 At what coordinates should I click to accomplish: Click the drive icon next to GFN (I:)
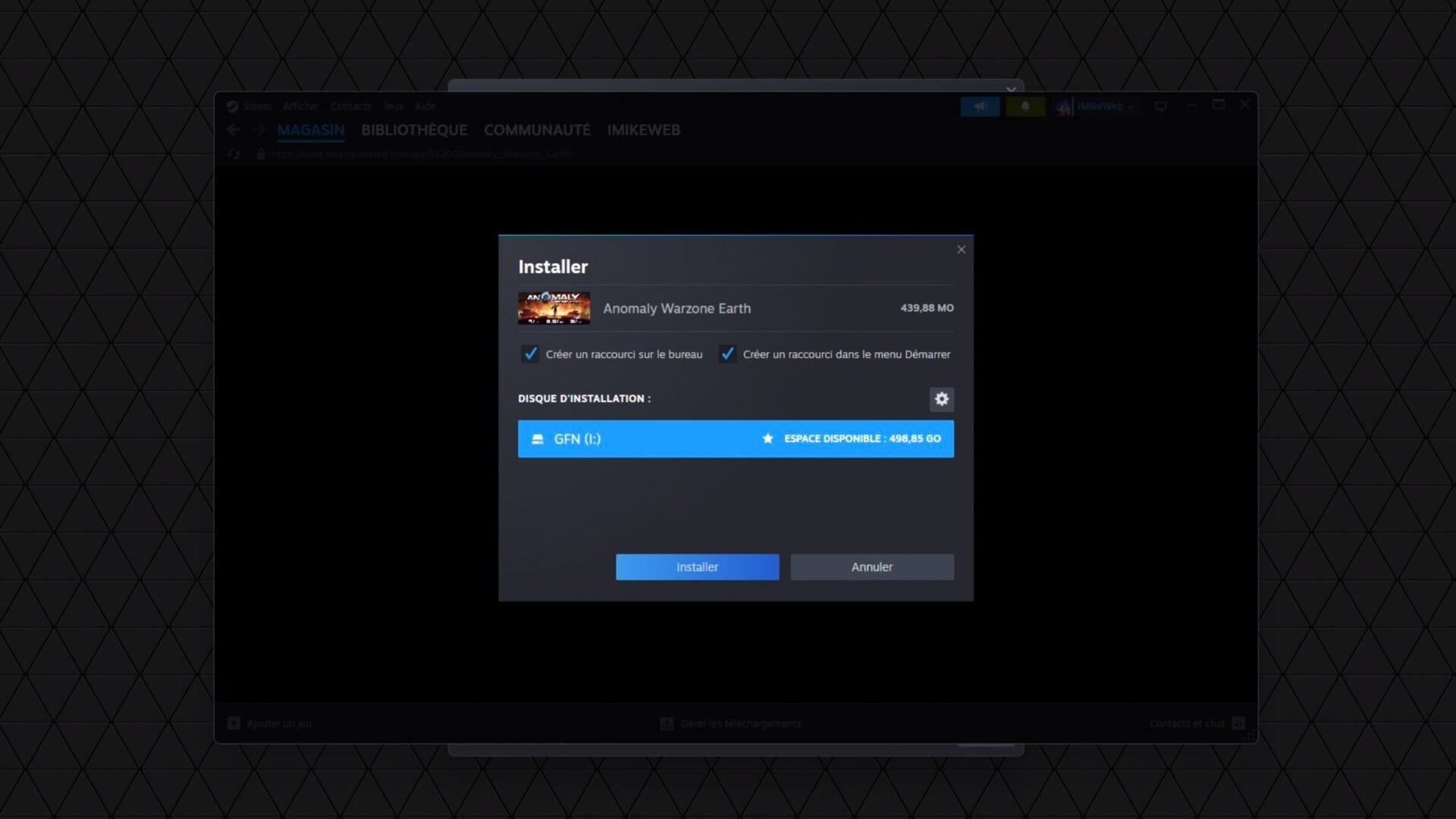tap(538, 439)
